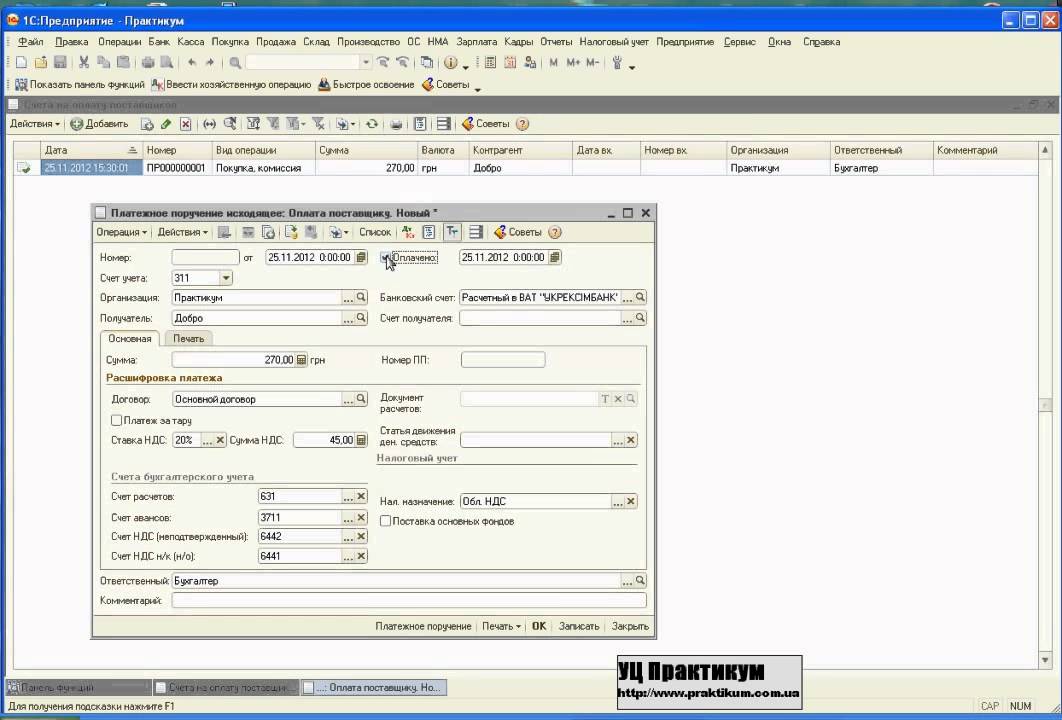Open the Налоговый учет menu
The height and width of the screenshot is (720, 1062).
(x=614, y=42)
